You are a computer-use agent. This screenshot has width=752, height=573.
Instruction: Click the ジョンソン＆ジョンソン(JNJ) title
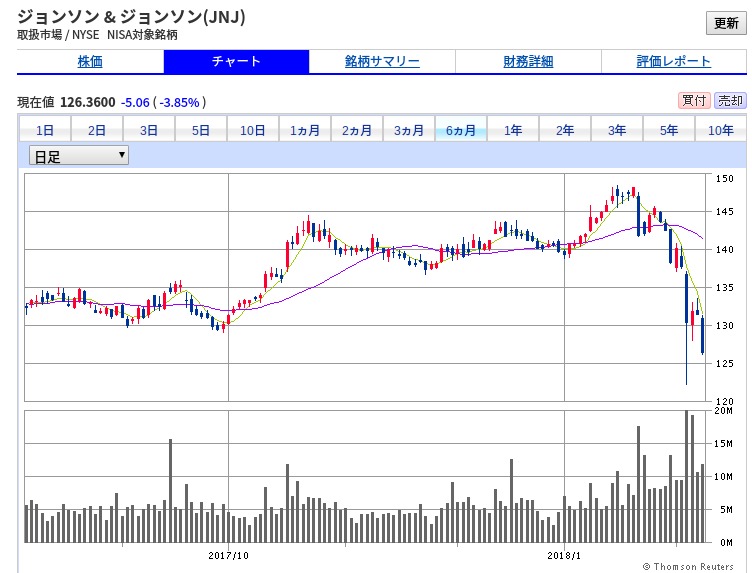click(x=131, y=17)
